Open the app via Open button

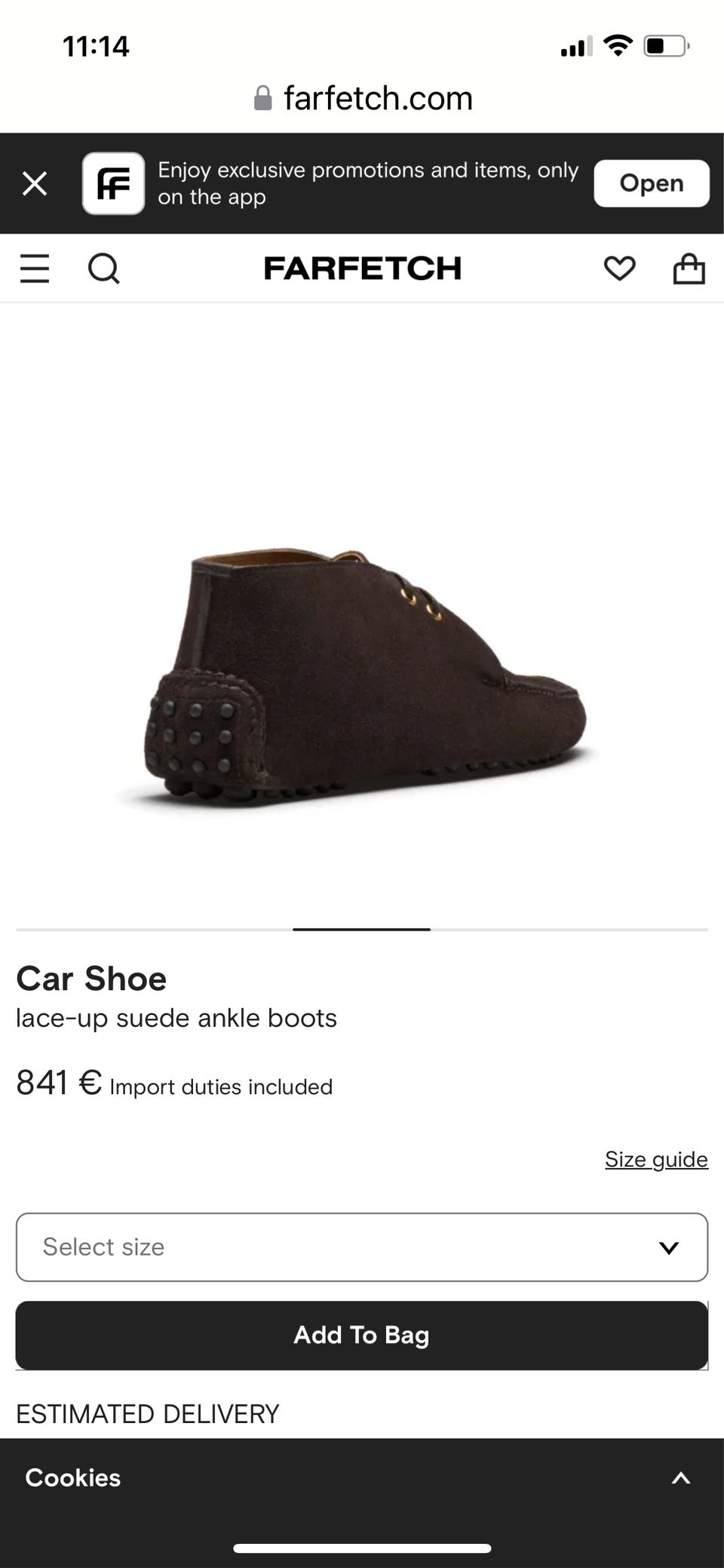652,183
